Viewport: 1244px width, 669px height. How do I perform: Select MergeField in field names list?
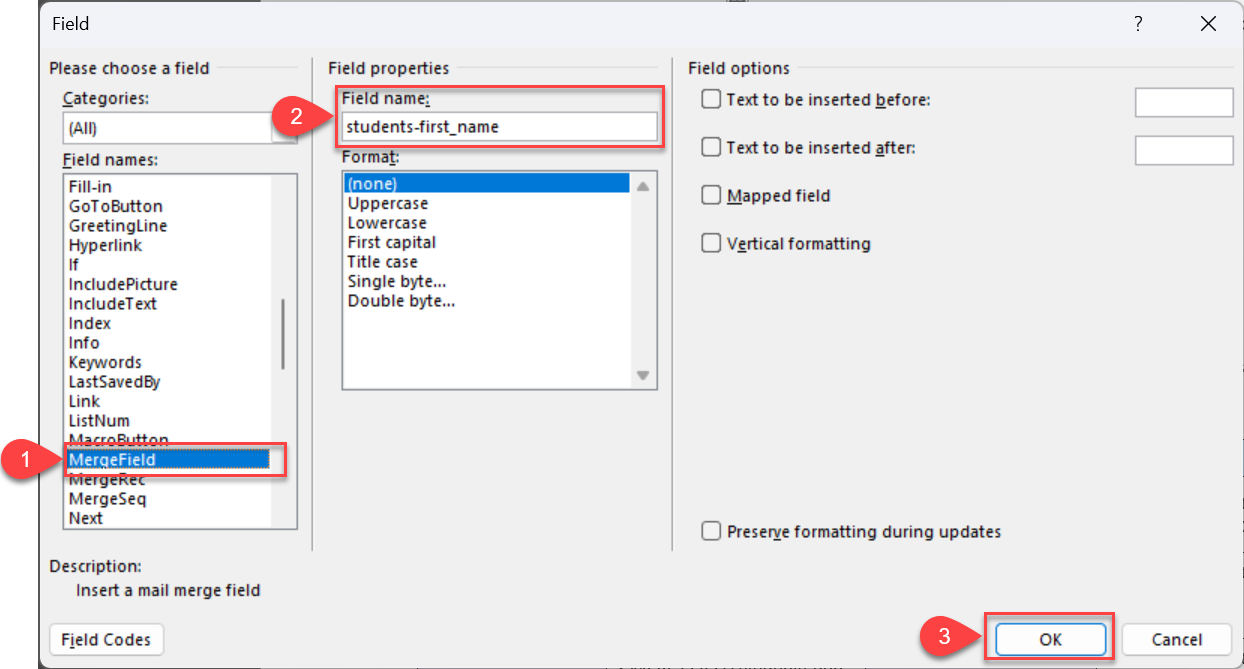point(112,460)
